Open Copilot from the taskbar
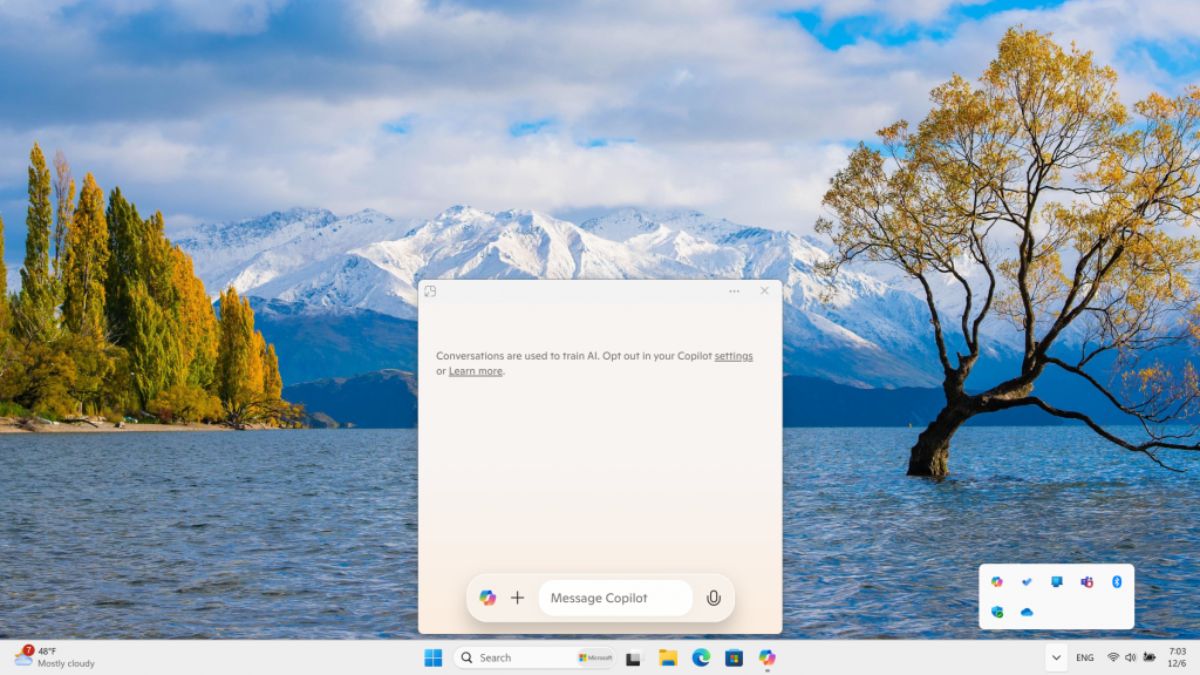The height and width of the screenshot is (675, 1200). [767, 658]
